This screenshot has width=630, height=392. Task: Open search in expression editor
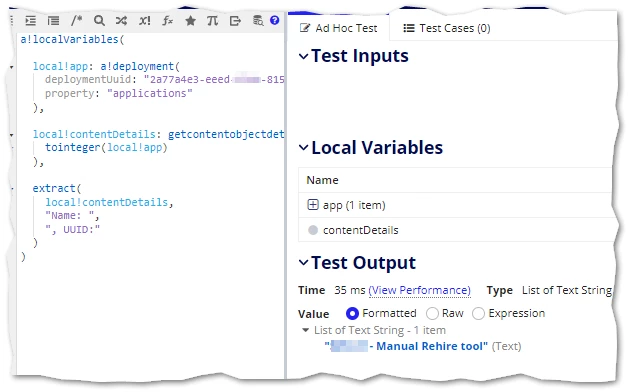(99, 20)
